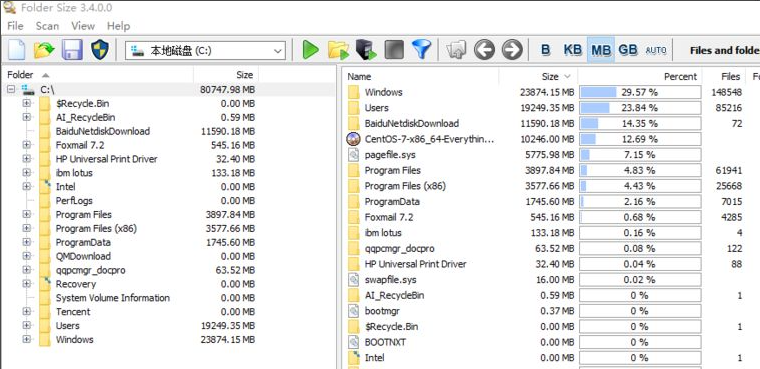Expand the Foxmail 7.2 tree node
Viewport: 760px width, 369px height.
(x=27, y=145)
